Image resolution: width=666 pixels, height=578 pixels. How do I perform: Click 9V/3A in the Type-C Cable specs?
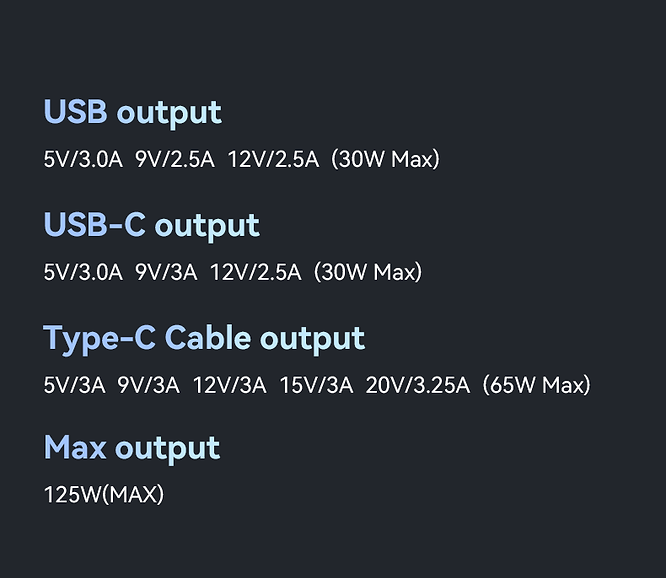(x=148, y=385)
